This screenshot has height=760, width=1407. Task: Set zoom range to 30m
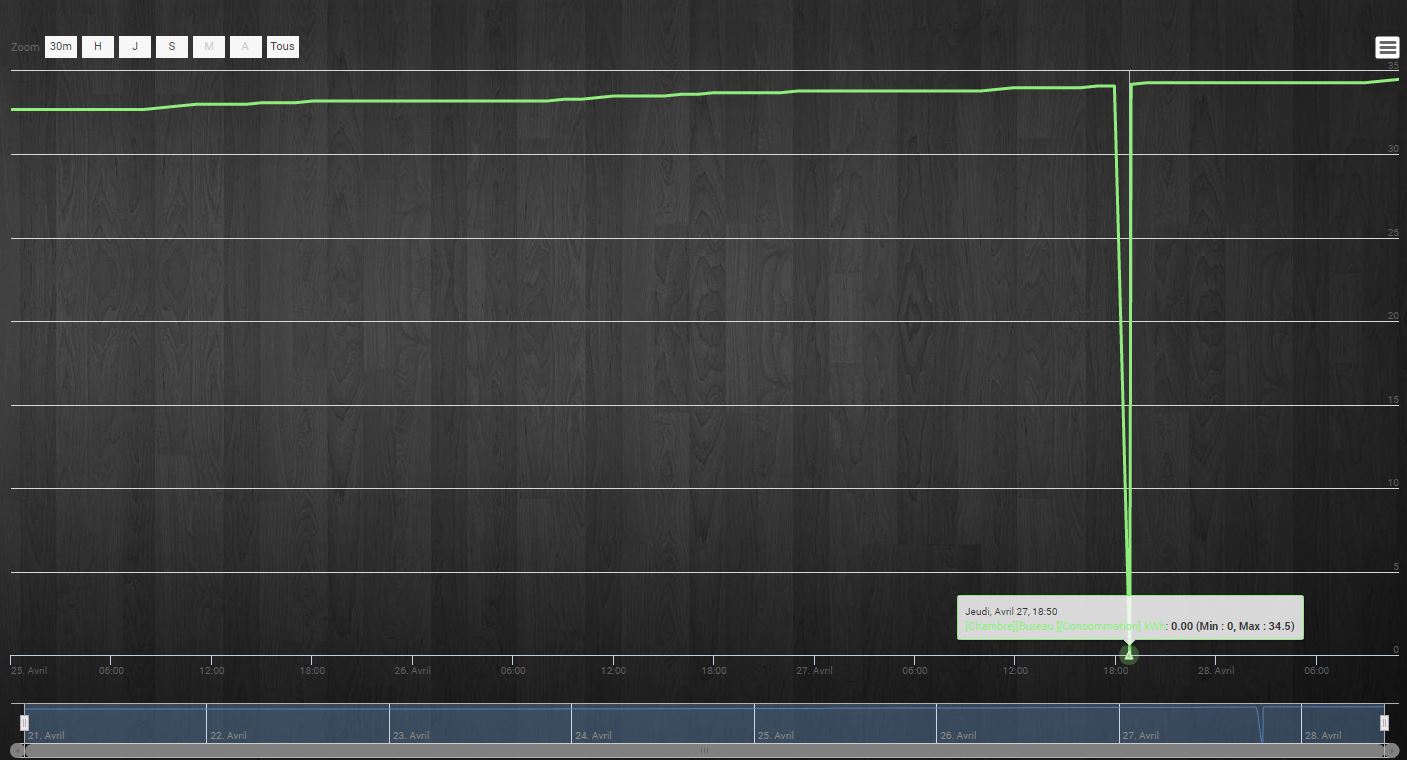tap(61, 46)
